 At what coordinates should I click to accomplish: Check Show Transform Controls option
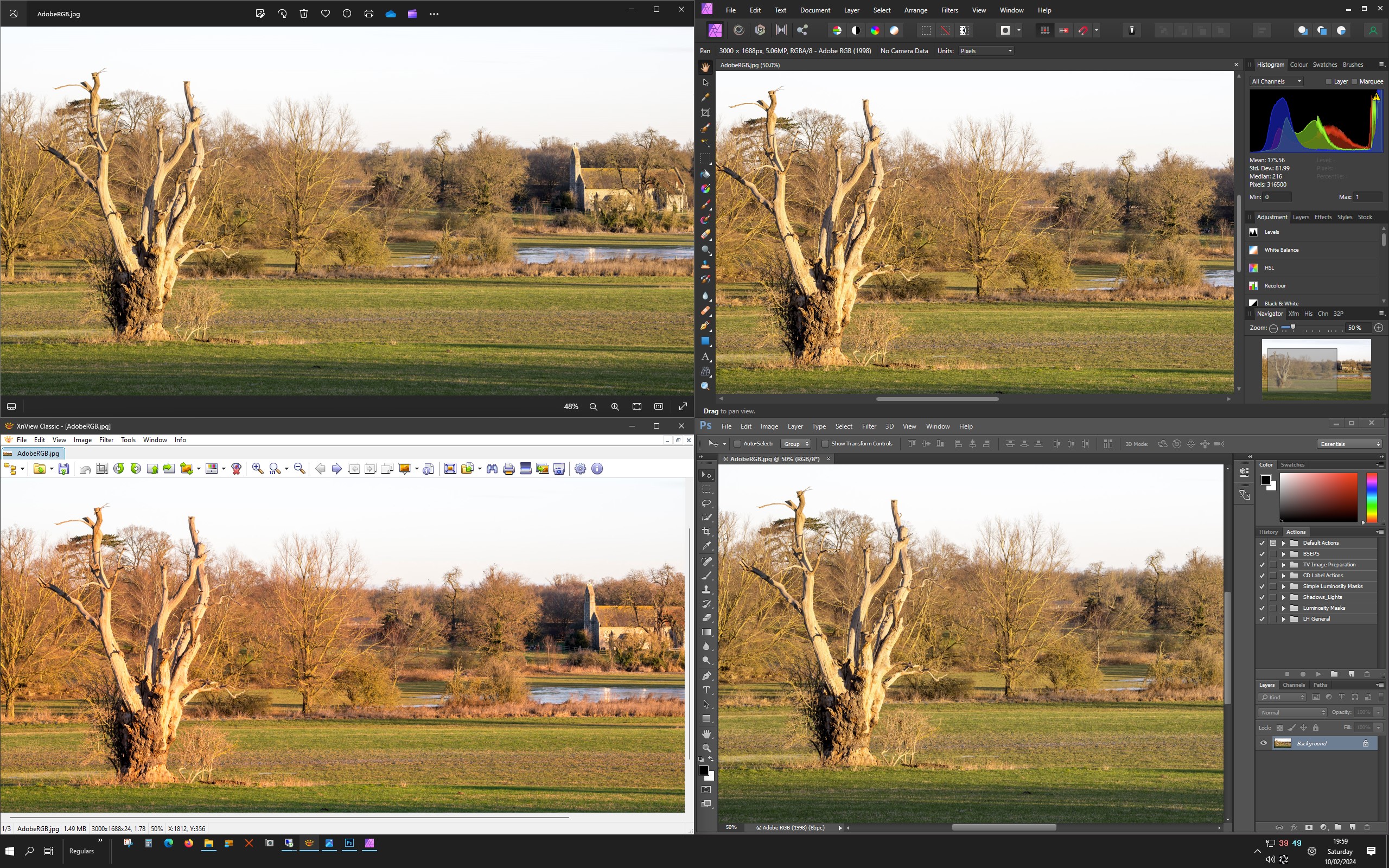[x=825, y=444]
